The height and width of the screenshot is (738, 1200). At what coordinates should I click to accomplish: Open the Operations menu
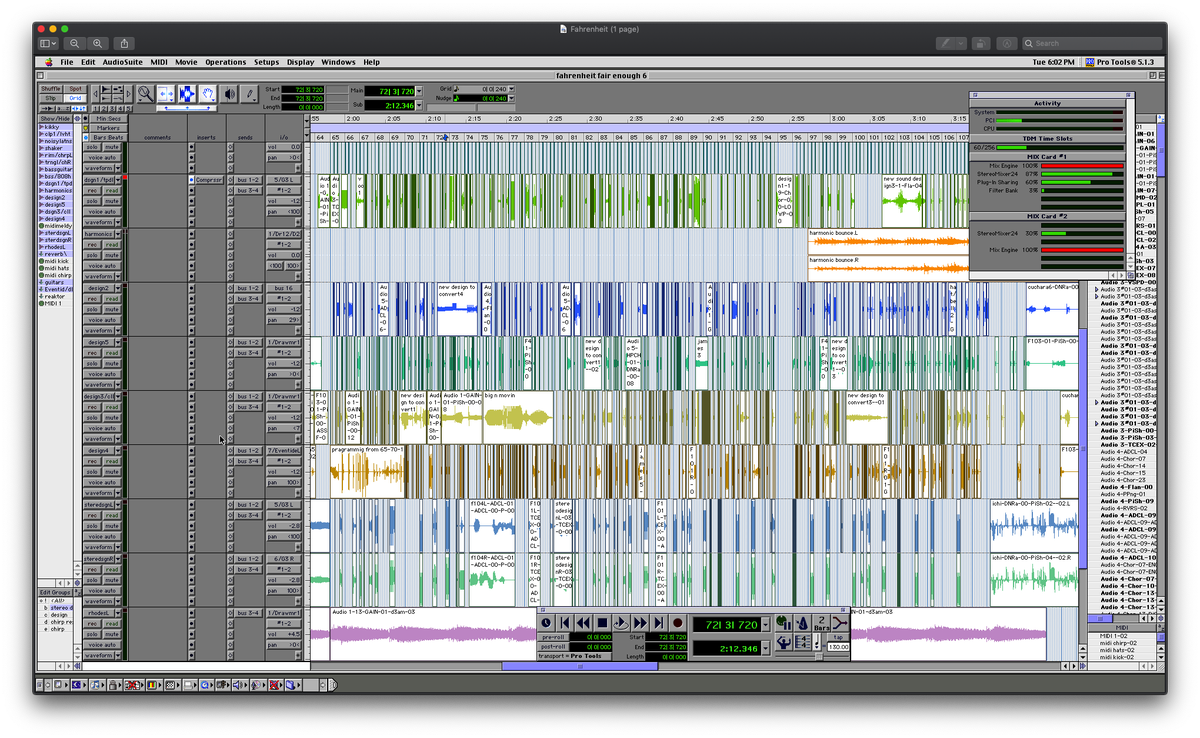pos(226,62)
